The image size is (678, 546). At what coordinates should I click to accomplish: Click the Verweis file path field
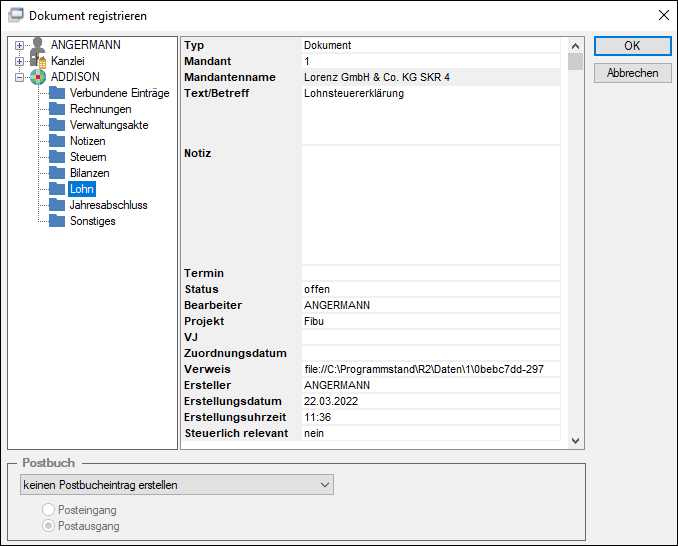coord(431,369)
